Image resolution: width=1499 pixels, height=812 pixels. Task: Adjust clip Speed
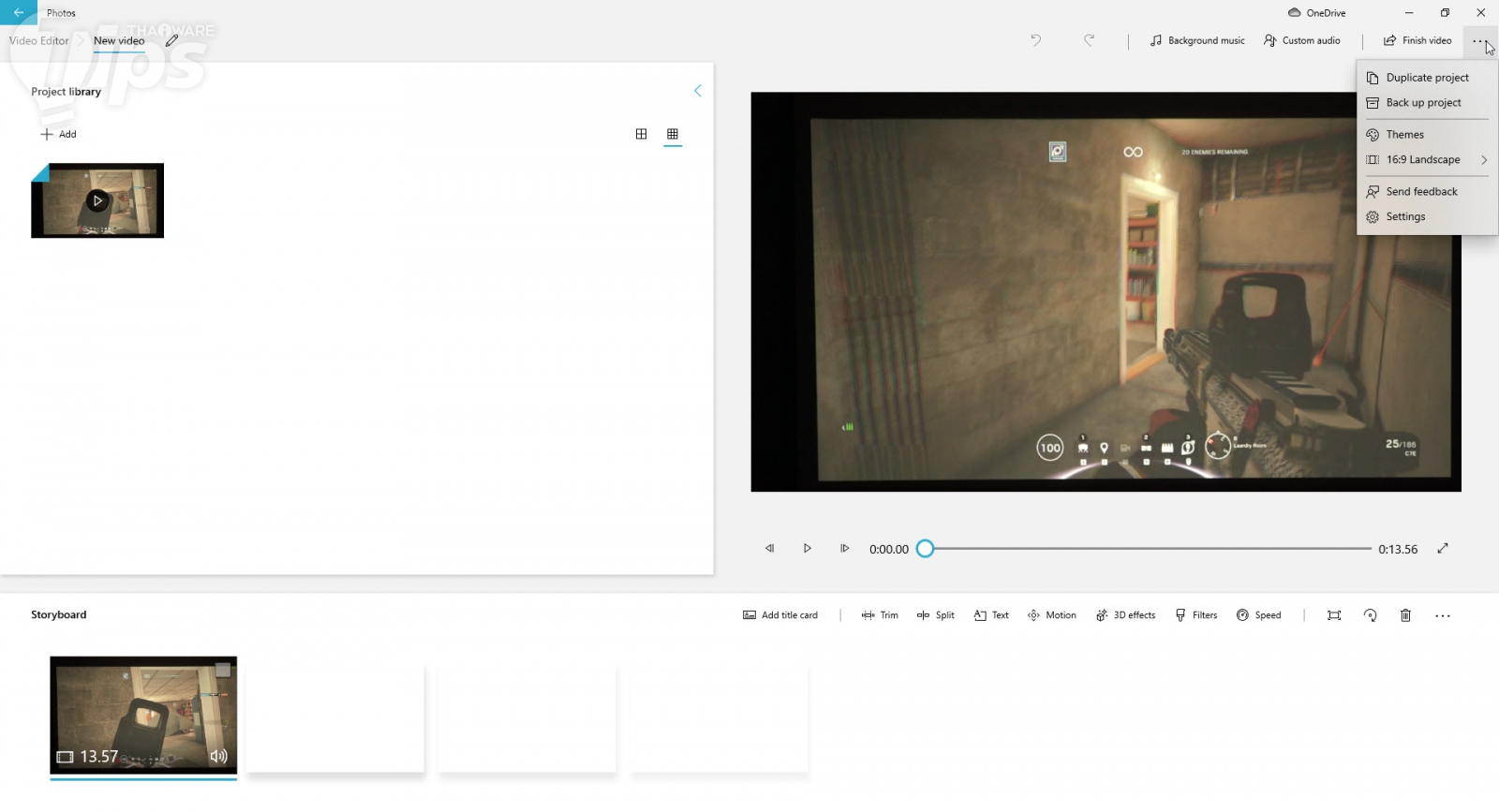[x=1258, y=615]
